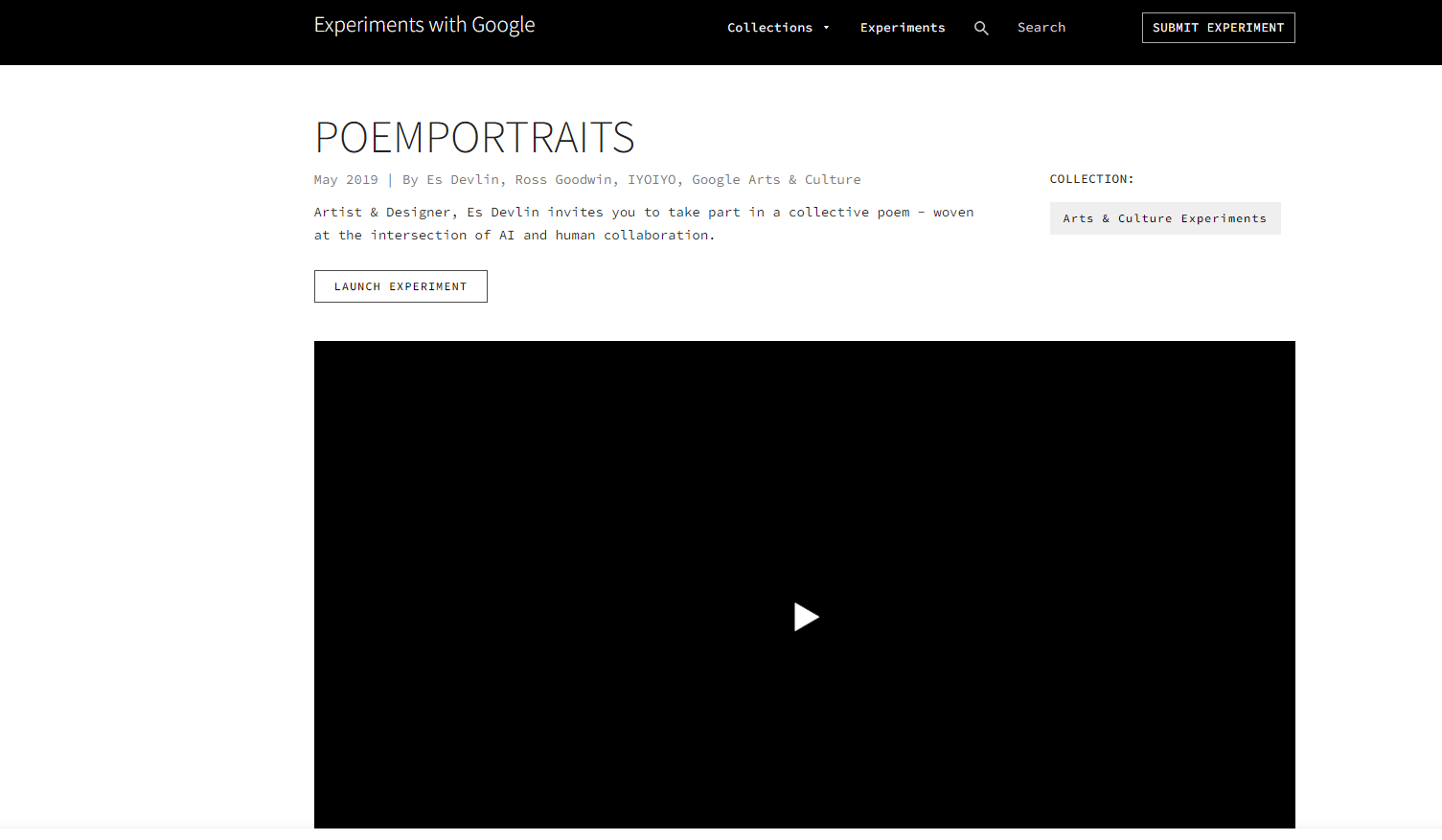
Task: Click the Launch Experiment button
Action: click(x=401, y=286)
